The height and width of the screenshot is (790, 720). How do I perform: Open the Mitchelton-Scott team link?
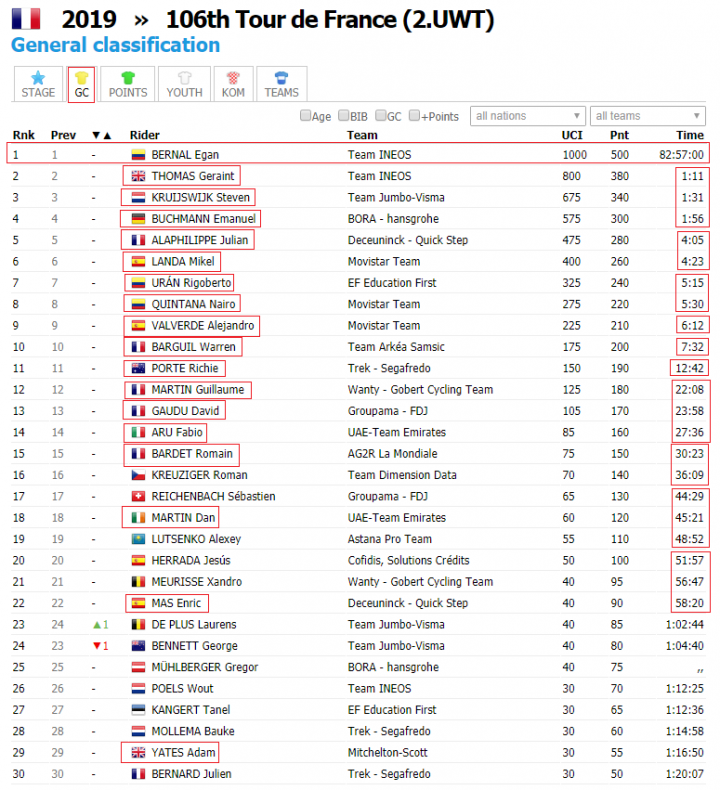click(387, 753)
